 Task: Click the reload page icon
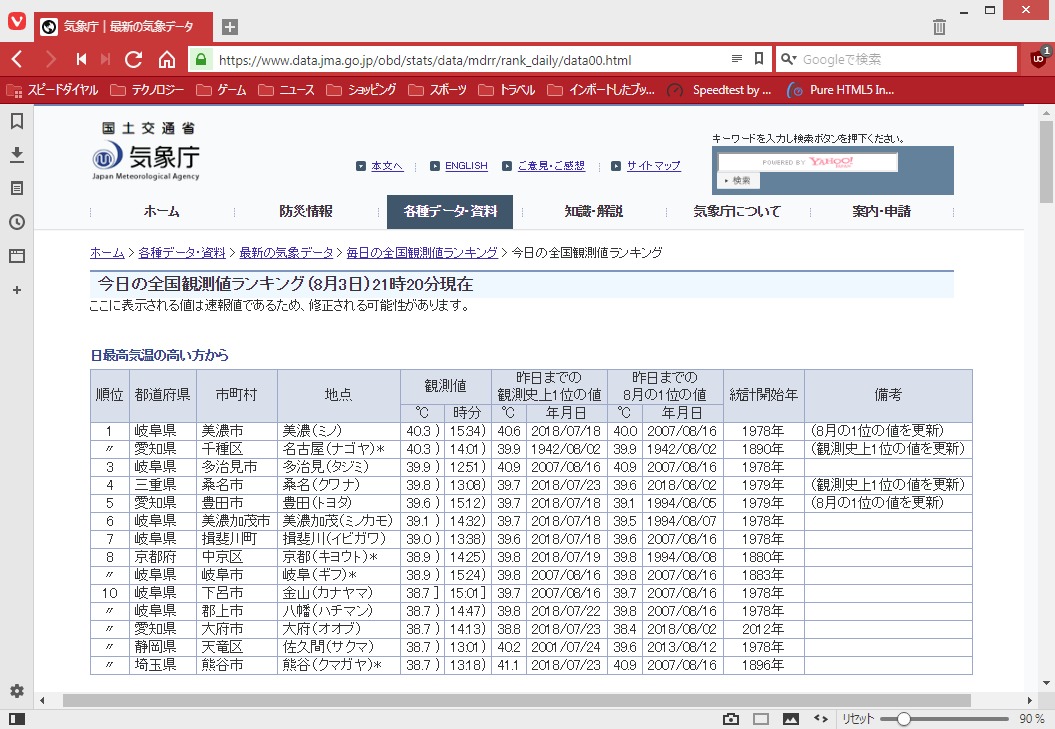pyautogui.click(x=134, y=59)
